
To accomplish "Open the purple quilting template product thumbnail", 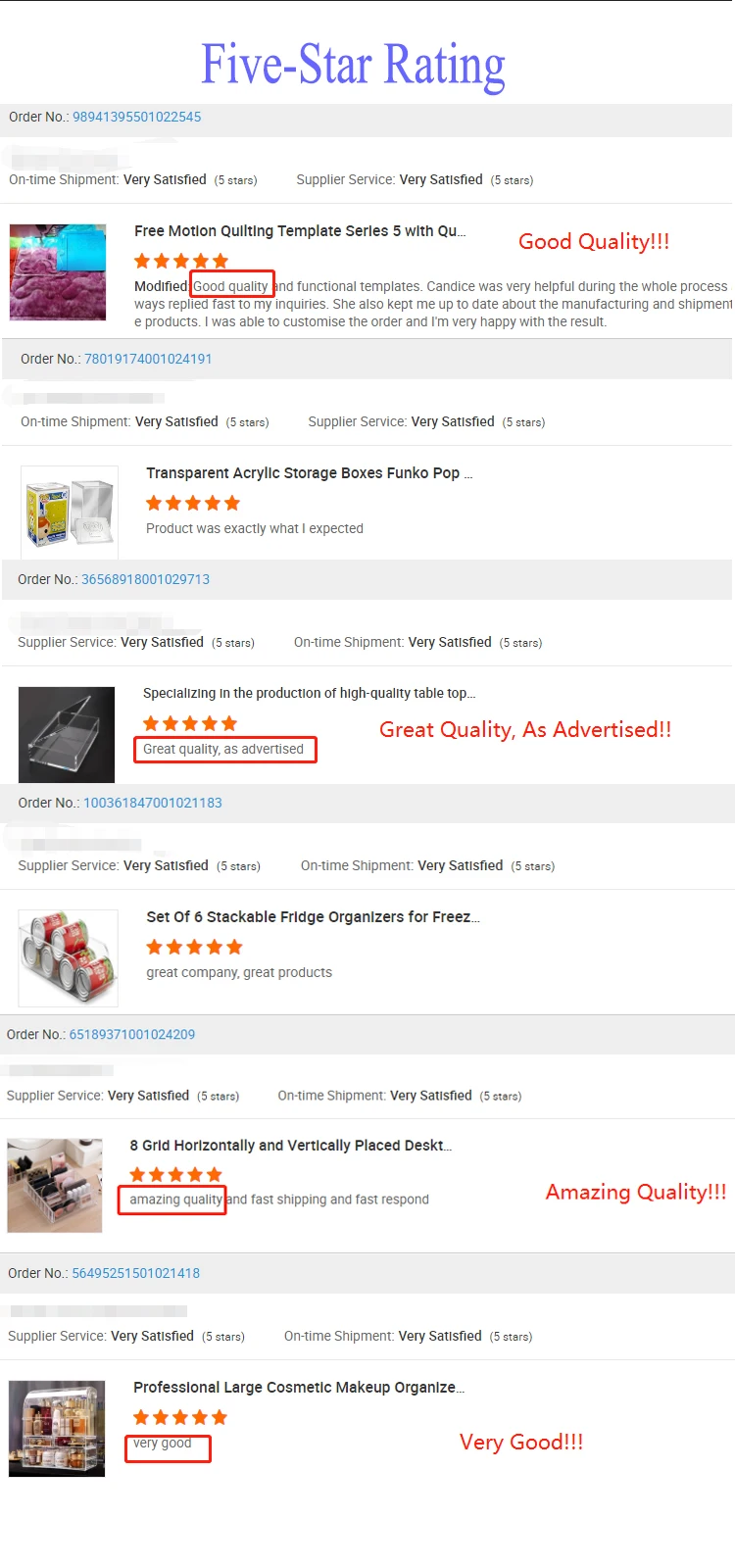I will 58,272.
